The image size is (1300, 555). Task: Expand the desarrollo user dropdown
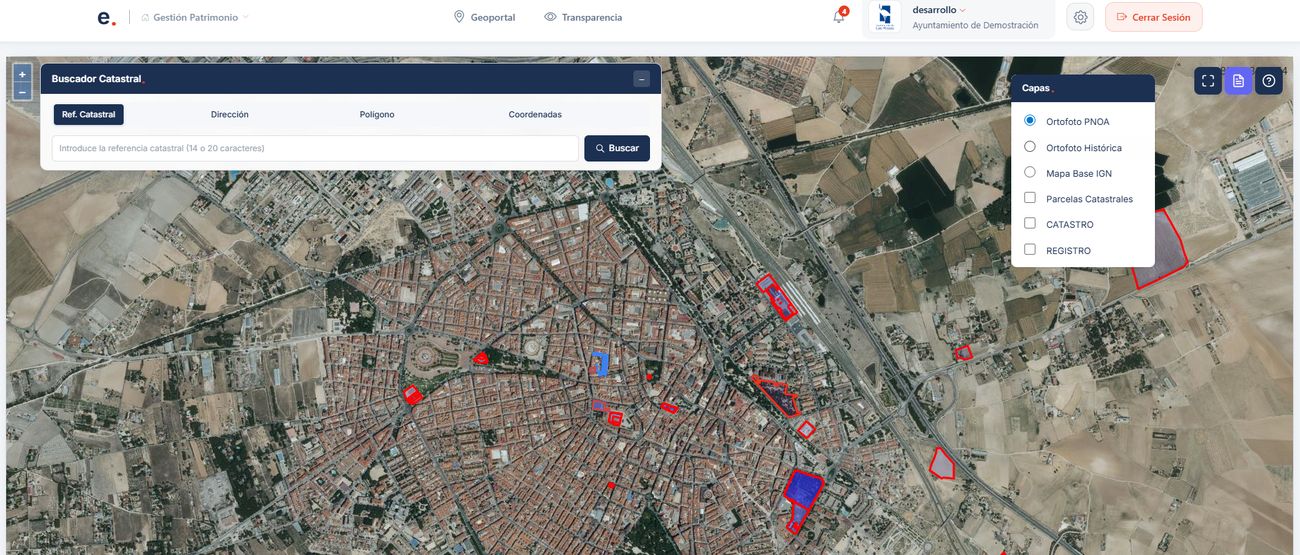point(939,10)
